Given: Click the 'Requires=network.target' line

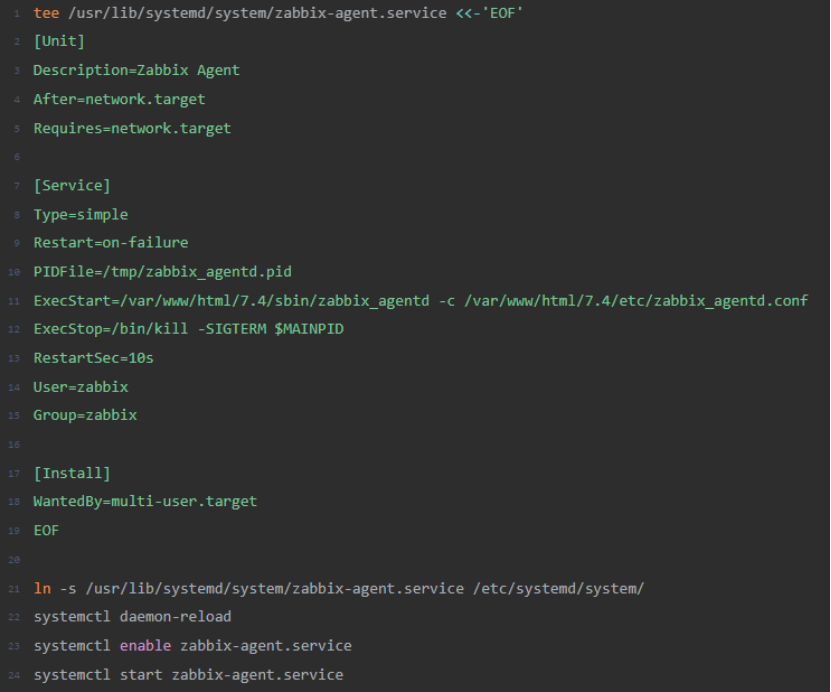Looking at the screenshot, I should [x=131, y=128].
